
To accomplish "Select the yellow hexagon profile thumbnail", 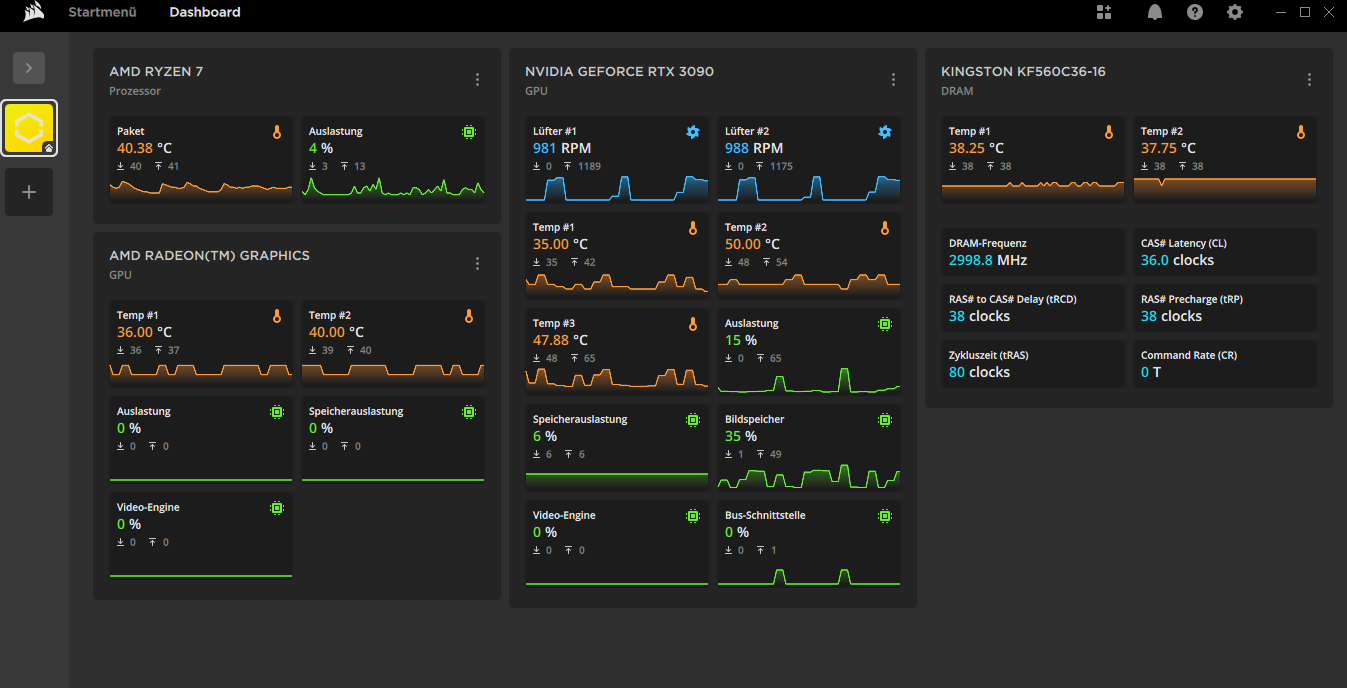I will [x=29, y=128].
